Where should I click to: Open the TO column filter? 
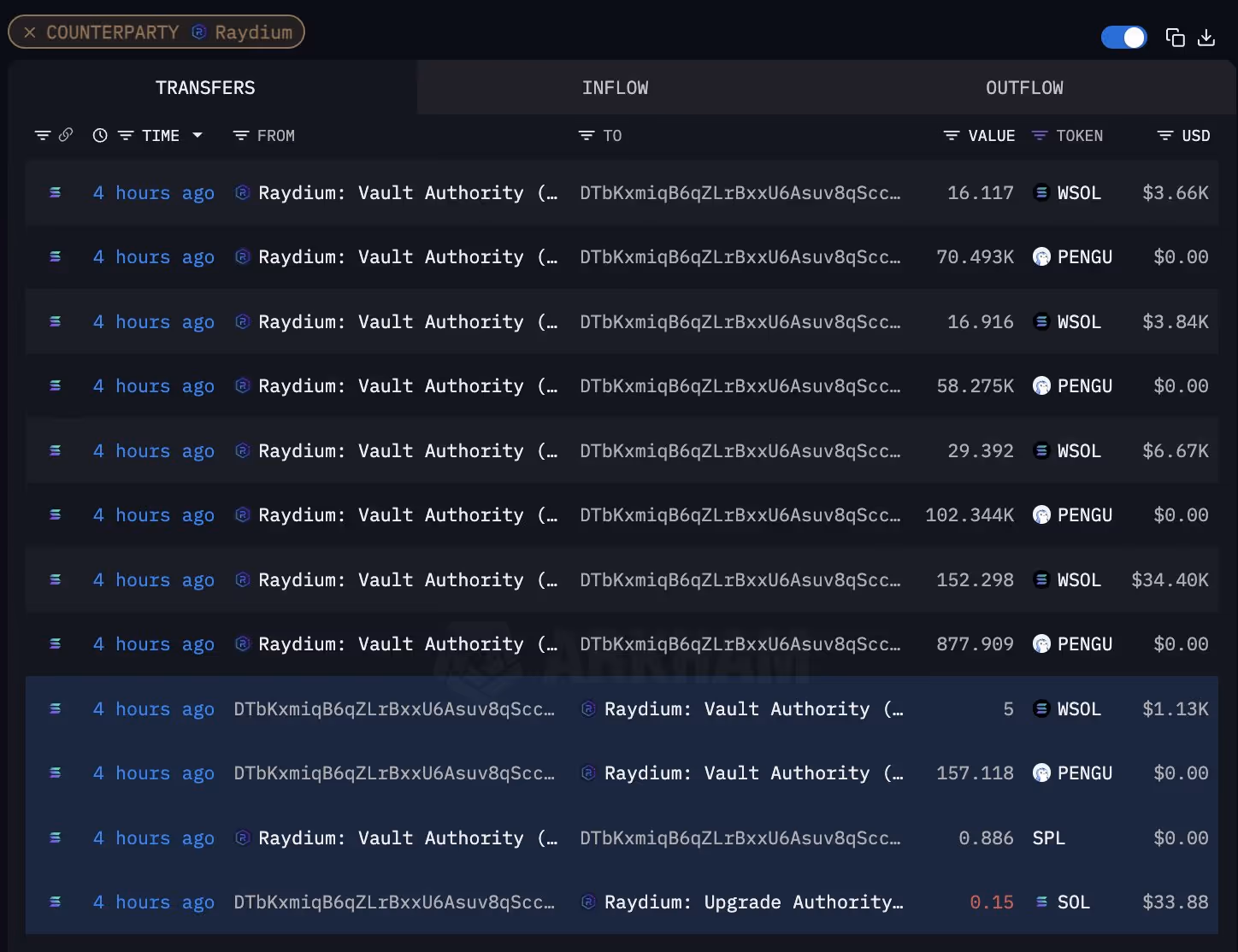click(585, 135)
